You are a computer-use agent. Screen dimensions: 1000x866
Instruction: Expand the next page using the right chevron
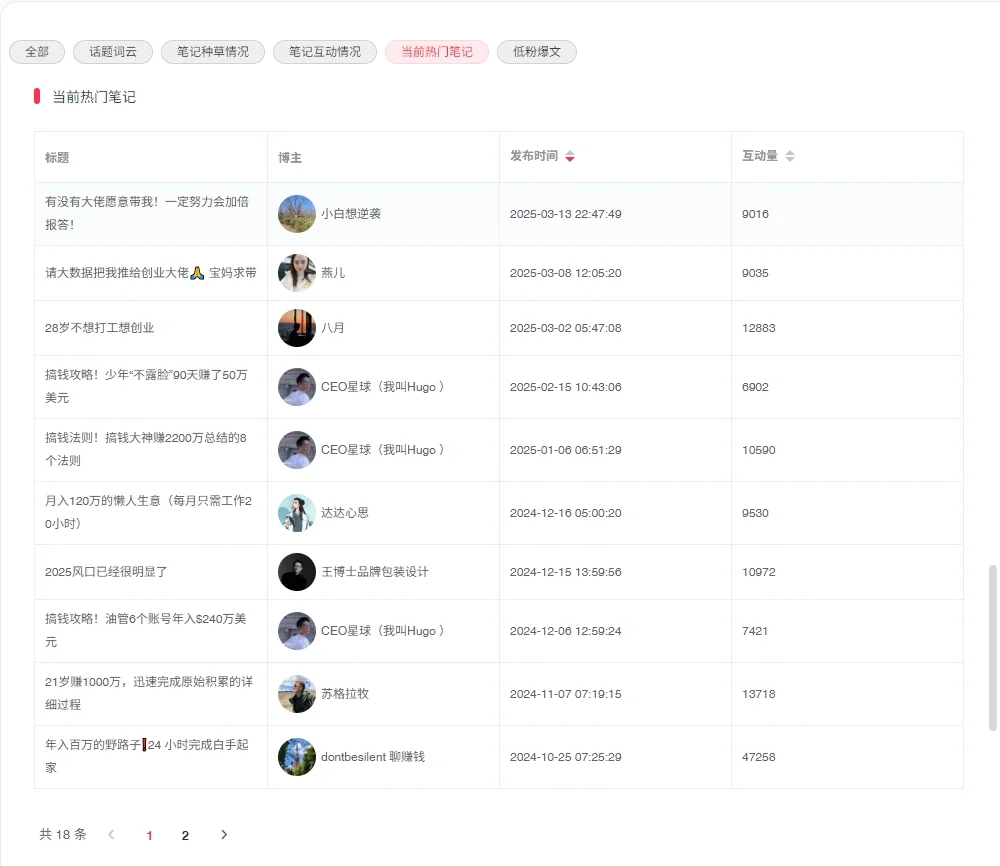(x=224, y=834)
